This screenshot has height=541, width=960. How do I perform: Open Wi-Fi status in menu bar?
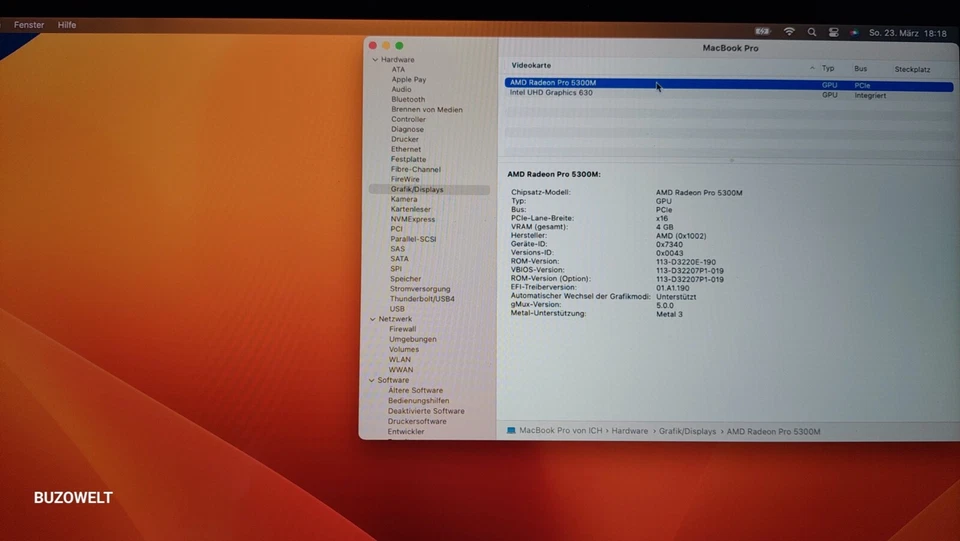789,32
